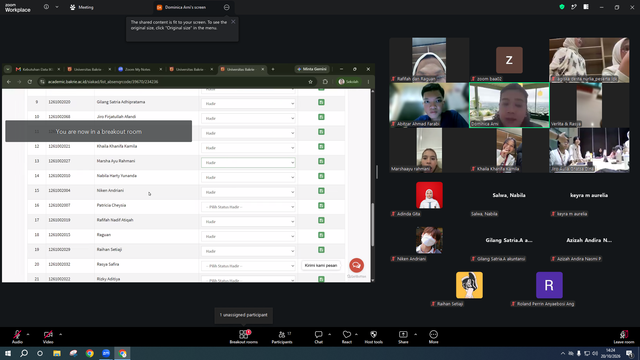Open File Explorer from the taskbar
The height and width of the screenshot is (360, 640).
click(57, 353)
